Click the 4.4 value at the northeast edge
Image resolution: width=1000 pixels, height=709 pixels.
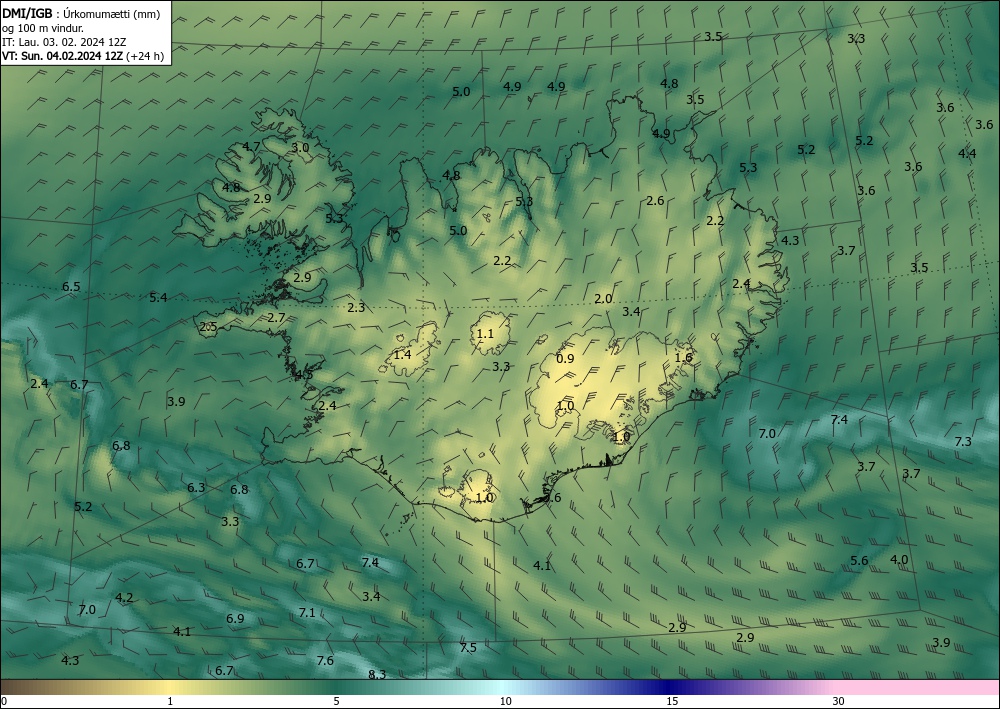click(x=967, y=153)
